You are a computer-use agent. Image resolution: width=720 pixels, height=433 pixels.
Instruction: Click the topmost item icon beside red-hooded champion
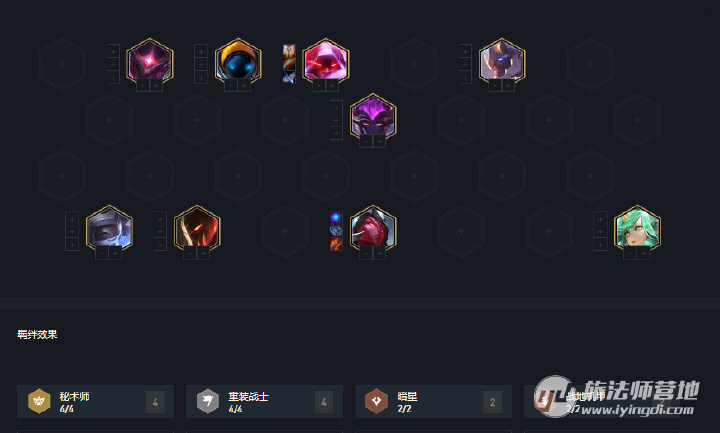pyautogui.click(x=289, y=51)
